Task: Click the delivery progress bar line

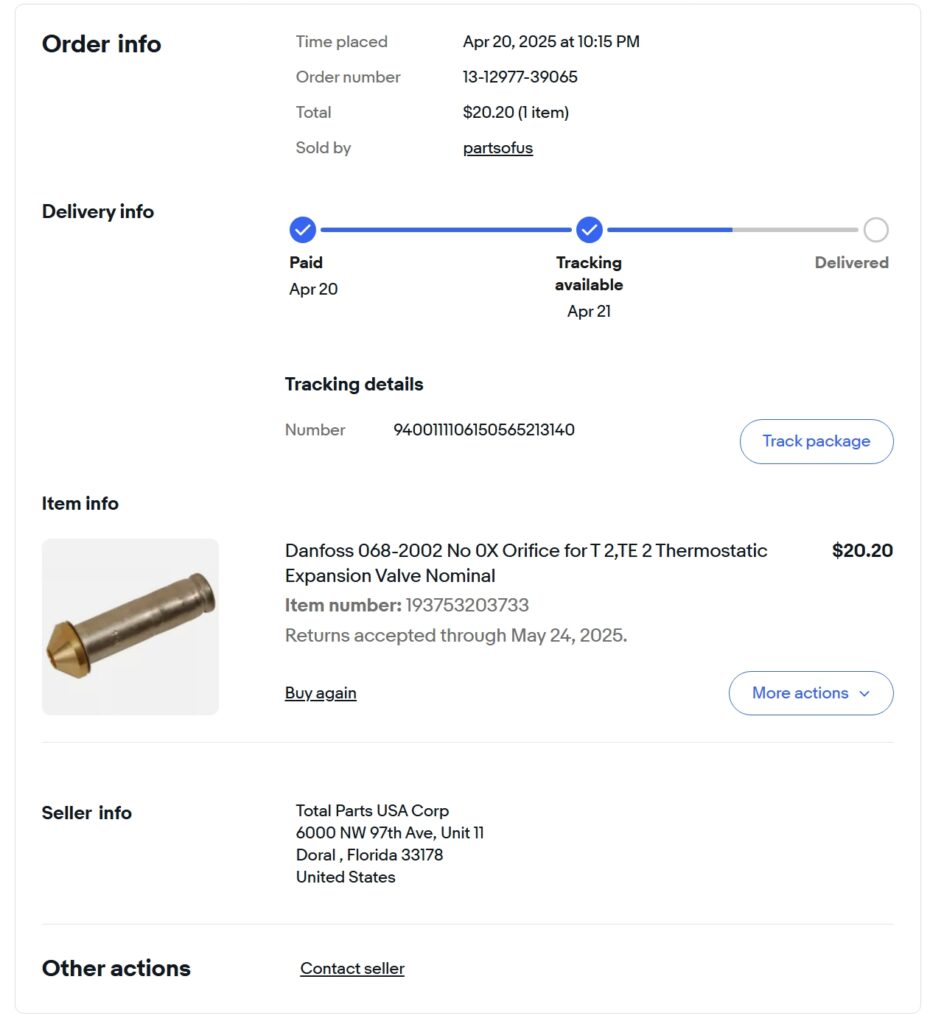Action: pyautogui.click(x=589, y=230)
